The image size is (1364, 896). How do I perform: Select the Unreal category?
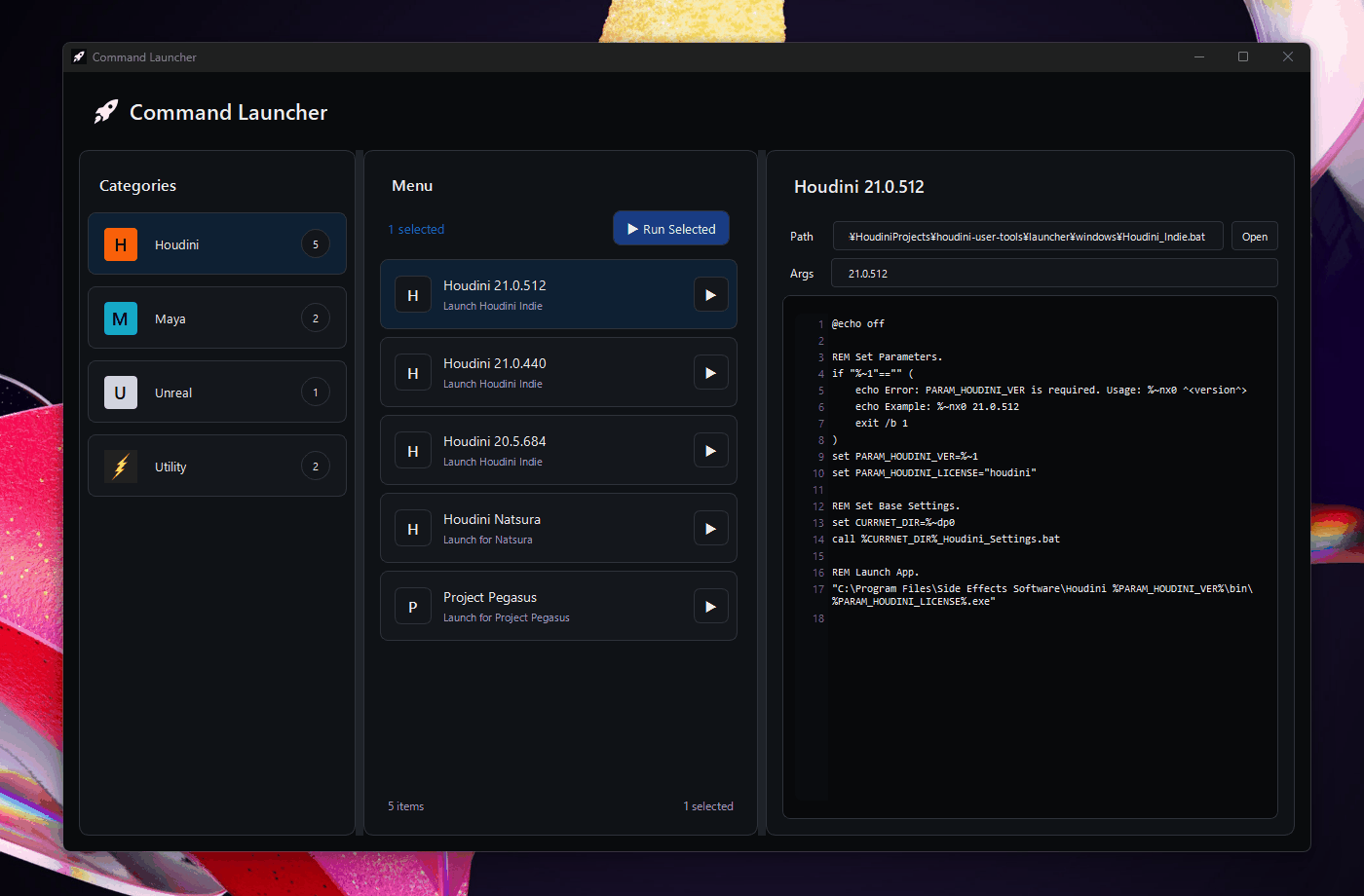217,392
